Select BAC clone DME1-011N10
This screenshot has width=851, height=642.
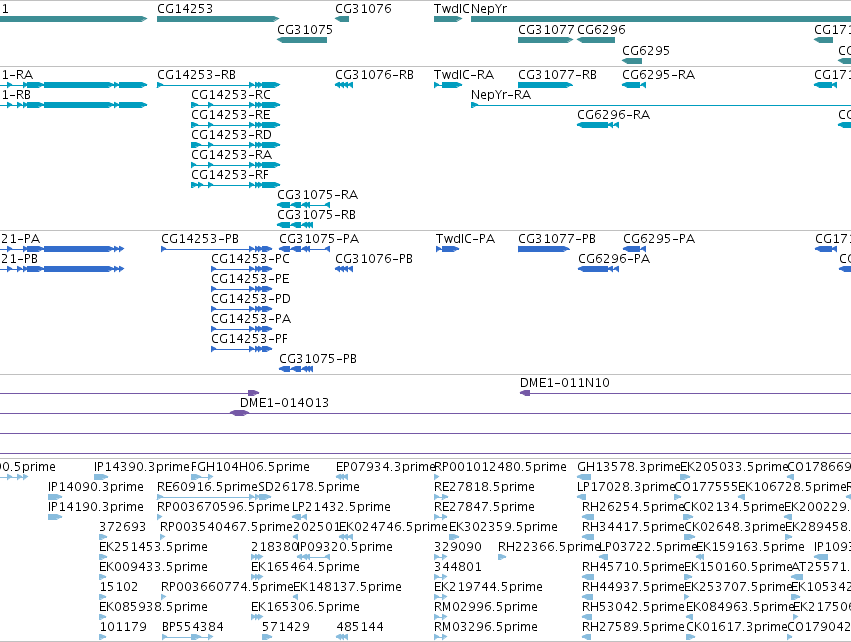(x=564, y=383)
